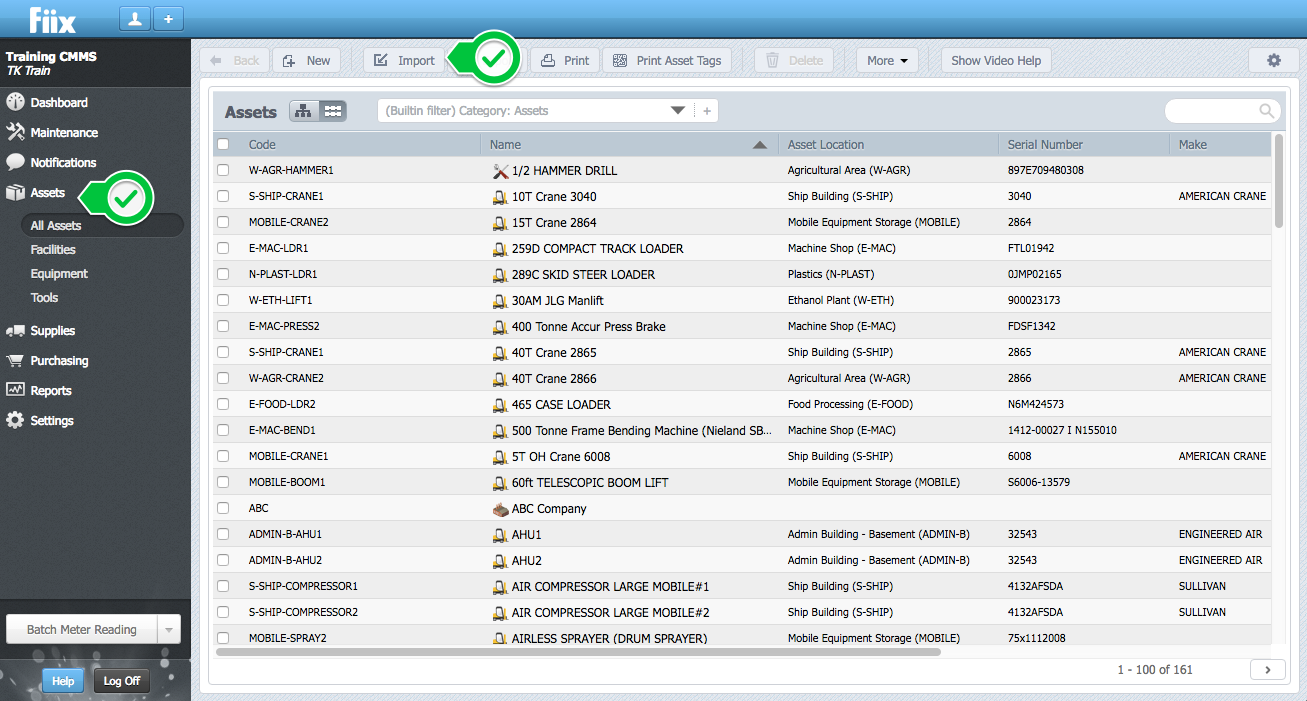Click Show Video Help
Image resolution: width=1307 pixels, height=701 pixels.
(x=996, y=60)
